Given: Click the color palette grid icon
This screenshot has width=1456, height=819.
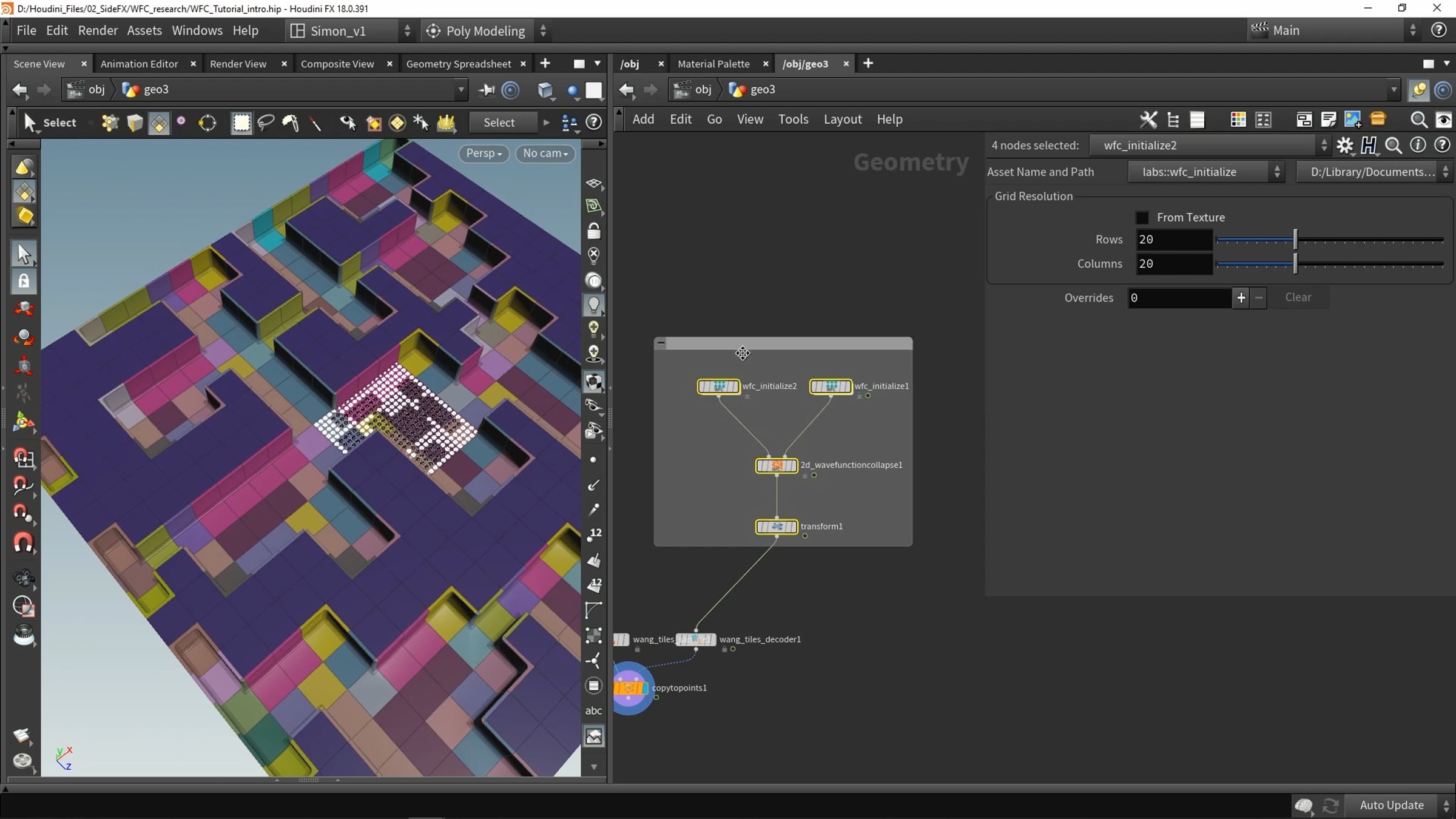Looking at the screenshot, I should 1238,120.
